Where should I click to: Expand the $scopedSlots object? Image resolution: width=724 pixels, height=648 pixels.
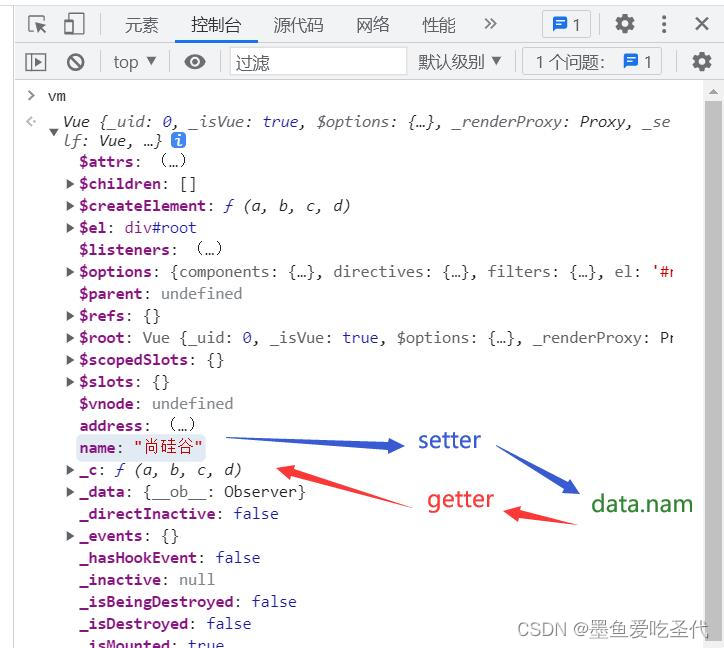pyautogui.click(x=70, y=360)
